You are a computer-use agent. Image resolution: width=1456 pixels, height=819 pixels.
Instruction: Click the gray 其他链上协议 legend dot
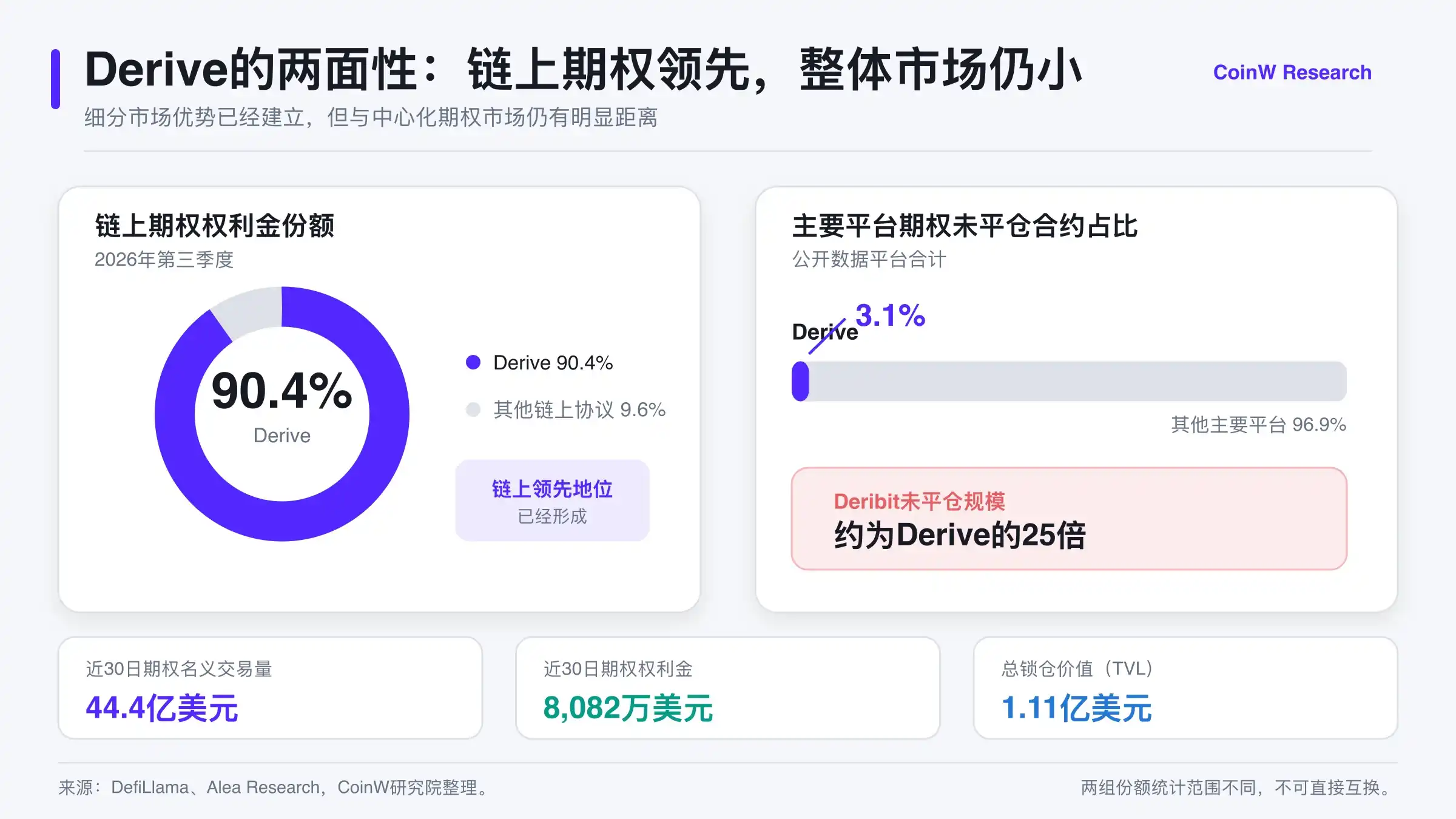click(x=473, y=409)
